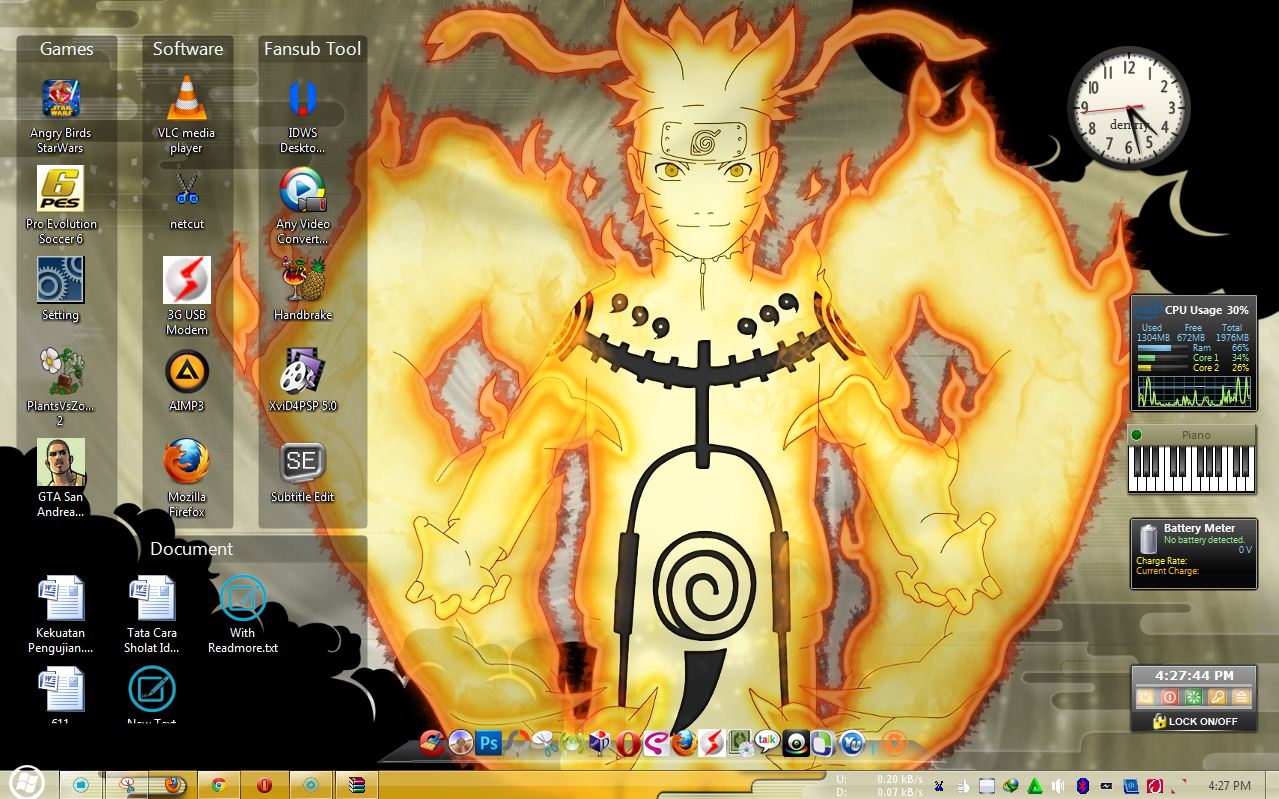Open Snipping Tool scissors in dock
This screenshot has width=1279, height=799.
(x=544, y=743)
